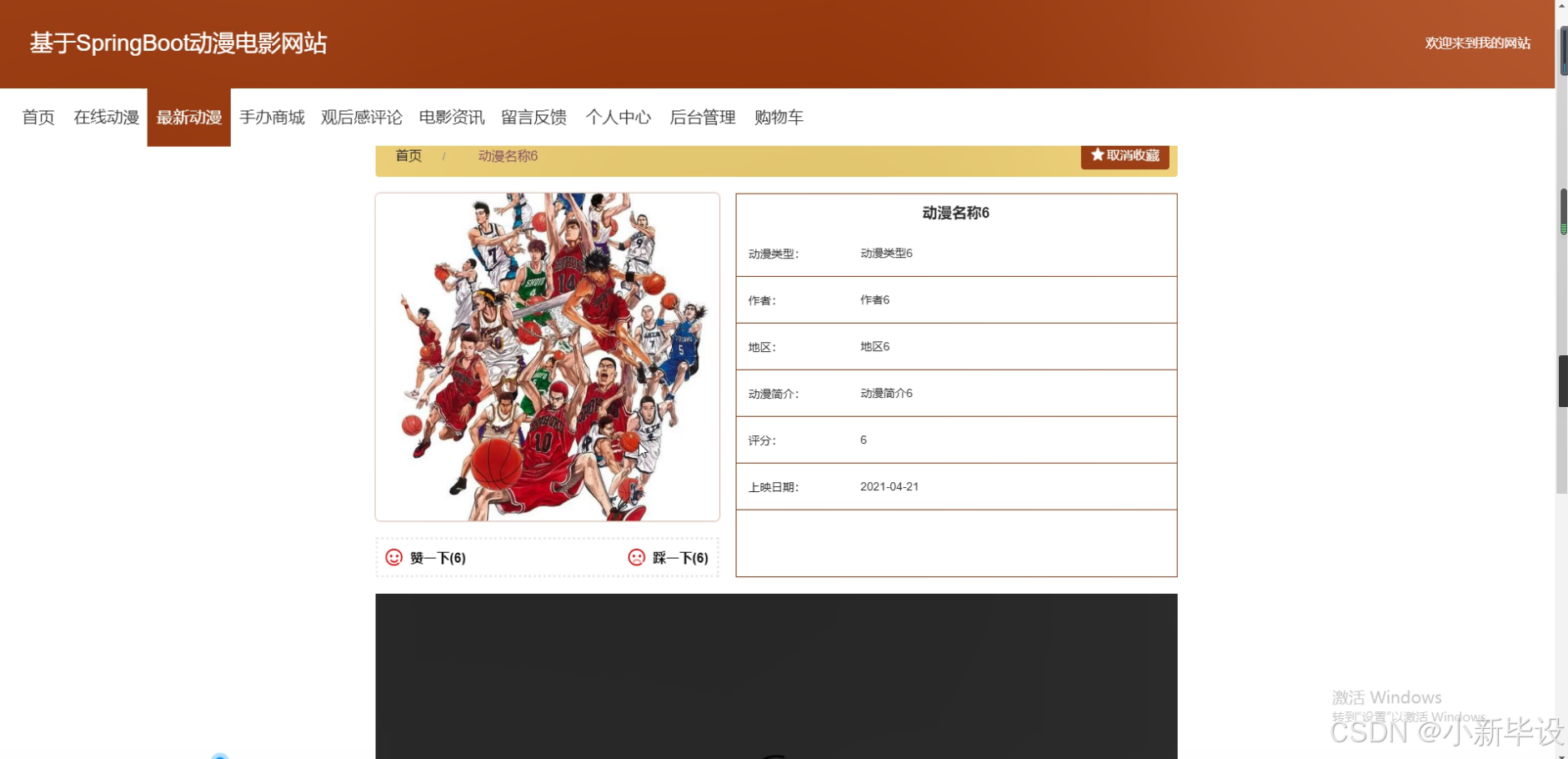
Task: Open the 后台管理 admin panel
Action: 702,117
